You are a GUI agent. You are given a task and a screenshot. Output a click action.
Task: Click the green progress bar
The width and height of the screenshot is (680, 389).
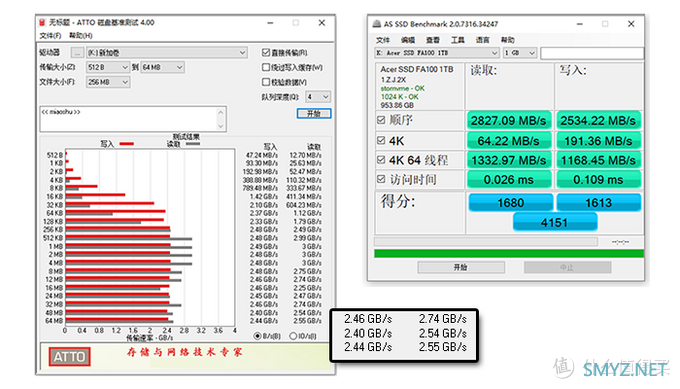tap(509, 253)
